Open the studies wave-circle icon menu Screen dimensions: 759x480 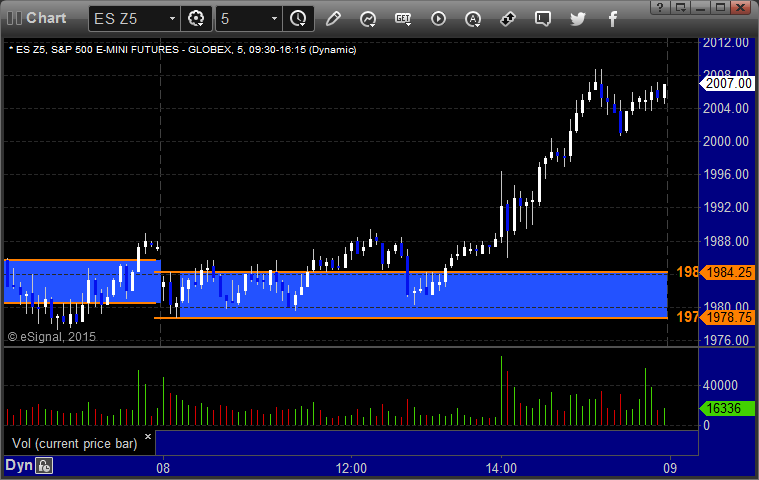click(x=368, y=19)
